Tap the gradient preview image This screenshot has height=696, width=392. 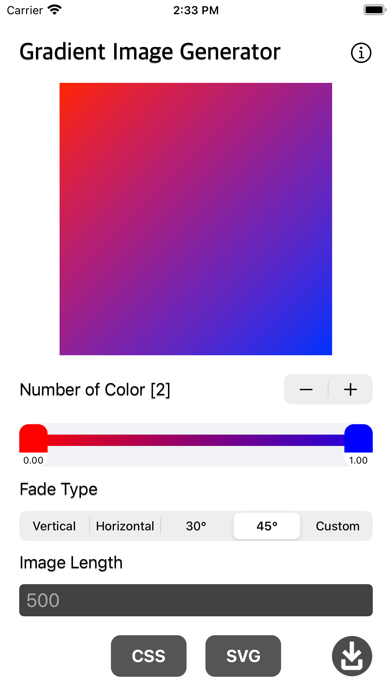coord(196,219)
